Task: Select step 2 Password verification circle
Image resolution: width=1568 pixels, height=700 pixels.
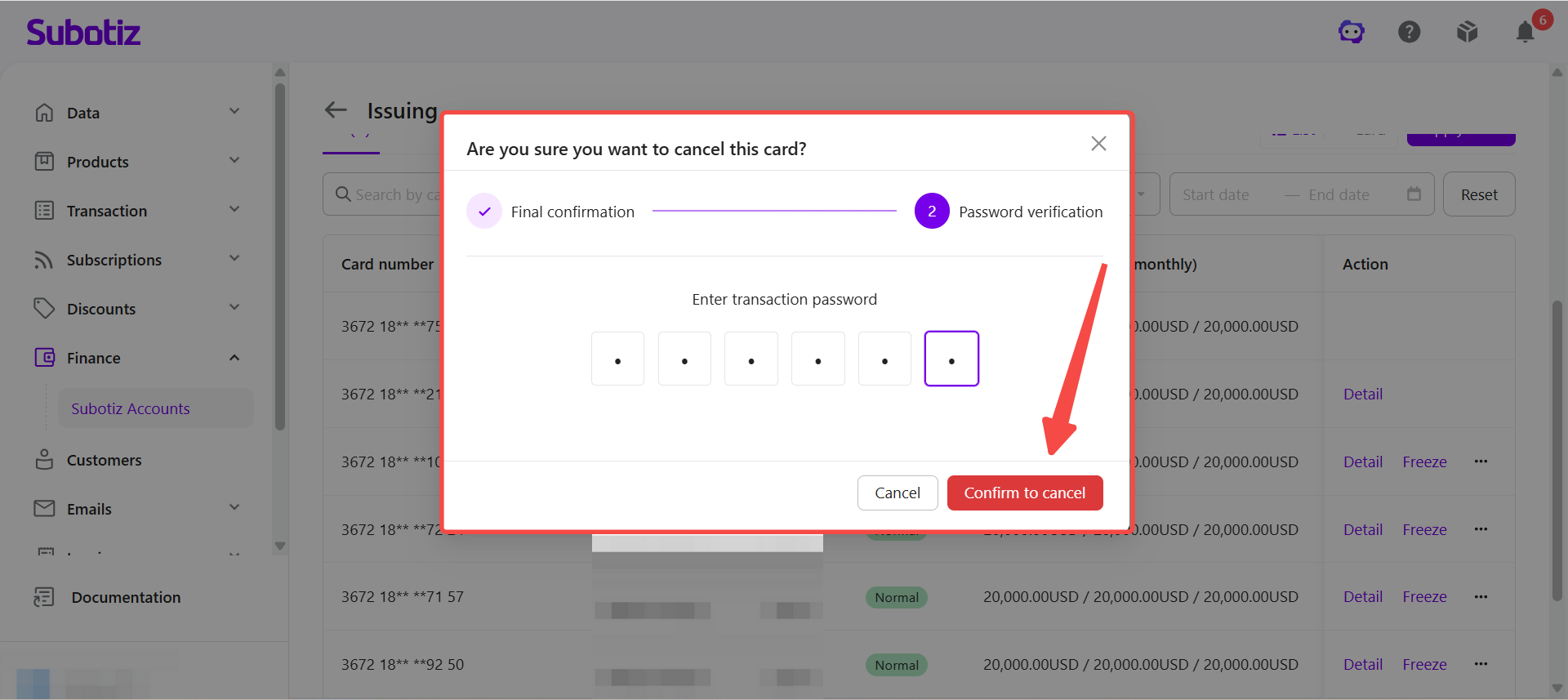Action: coord(932,212)
